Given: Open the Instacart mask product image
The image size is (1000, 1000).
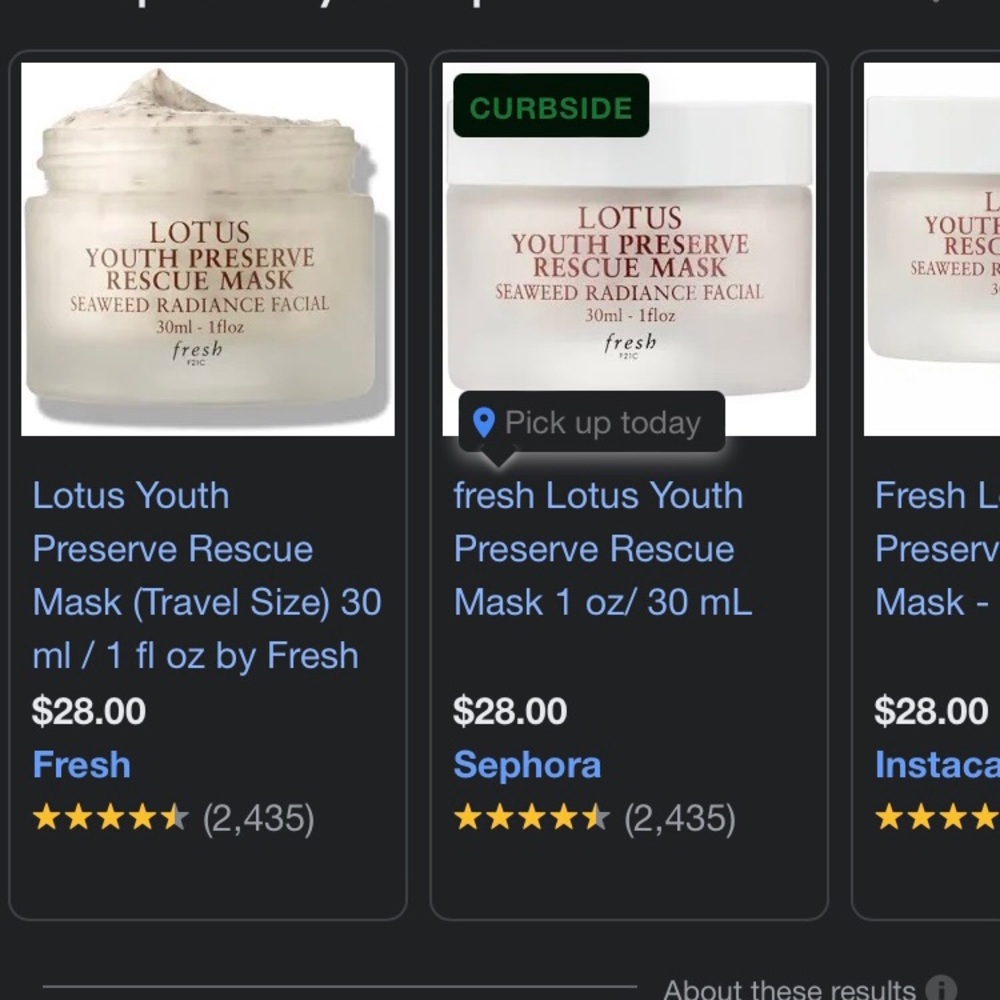Looking at the screenshot, I should (932, 249).
